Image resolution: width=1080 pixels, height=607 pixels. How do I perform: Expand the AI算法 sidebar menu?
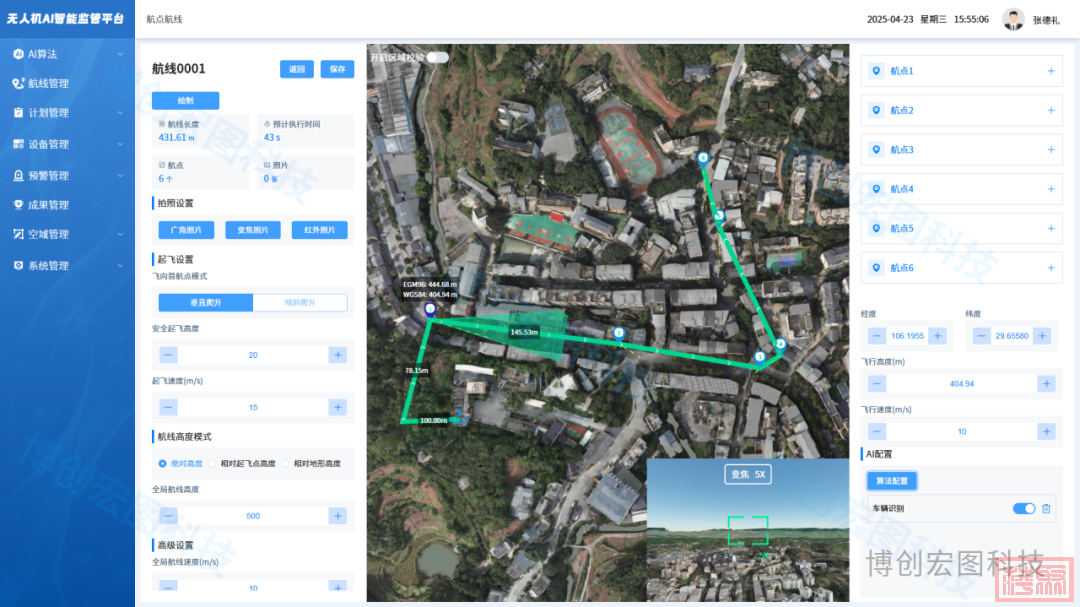[x=66, y=54]
